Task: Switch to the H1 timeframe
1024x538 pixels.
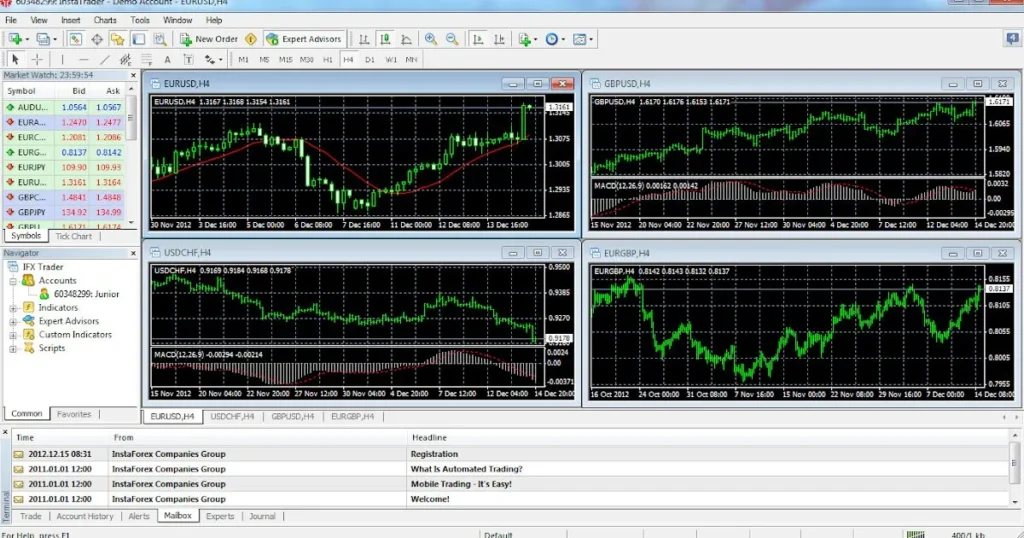Action: [x=328, y=59]
